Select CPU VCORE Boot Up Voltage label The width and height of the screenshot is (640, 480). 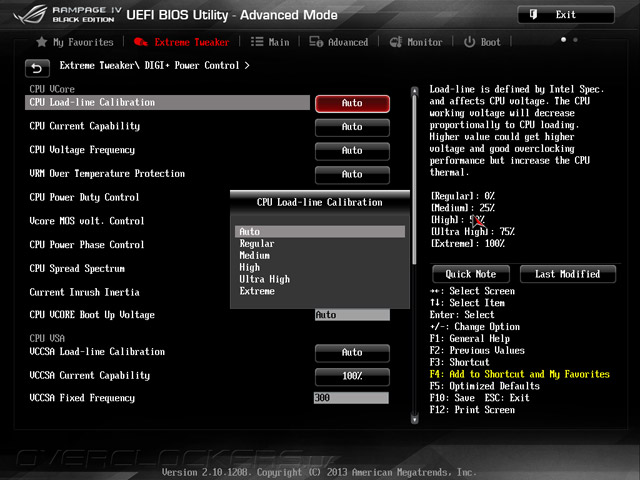(x=92, y=315)
